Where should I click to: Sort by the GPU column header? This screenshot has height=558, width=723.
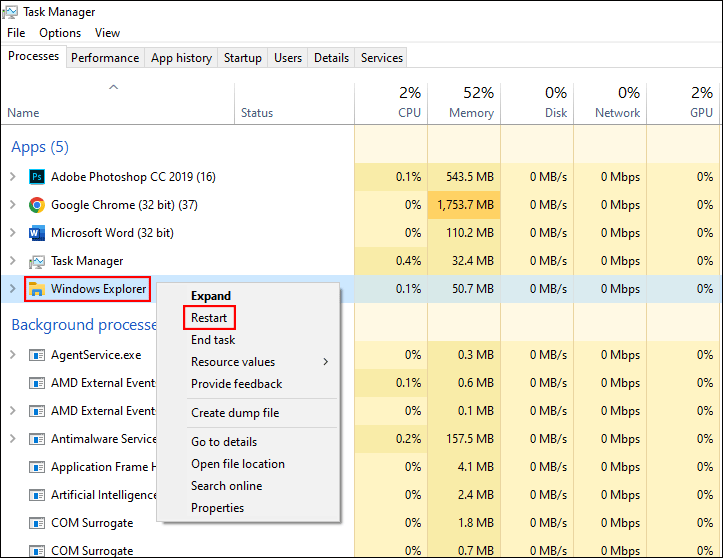(683, 104)
